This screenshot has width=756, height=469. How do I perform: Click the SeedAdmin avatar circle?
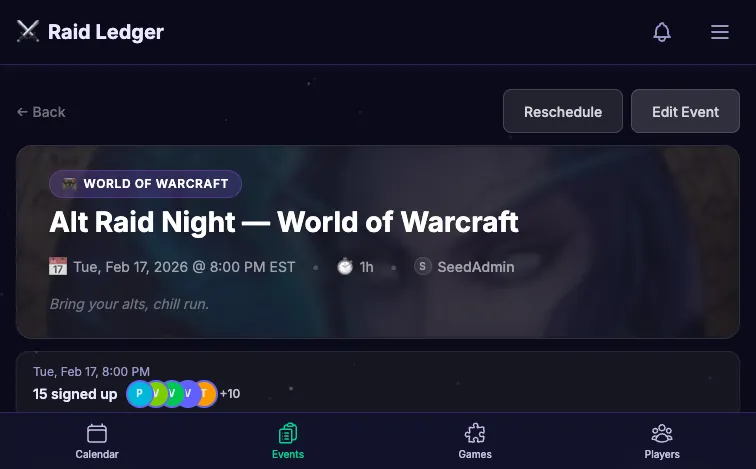422,266
